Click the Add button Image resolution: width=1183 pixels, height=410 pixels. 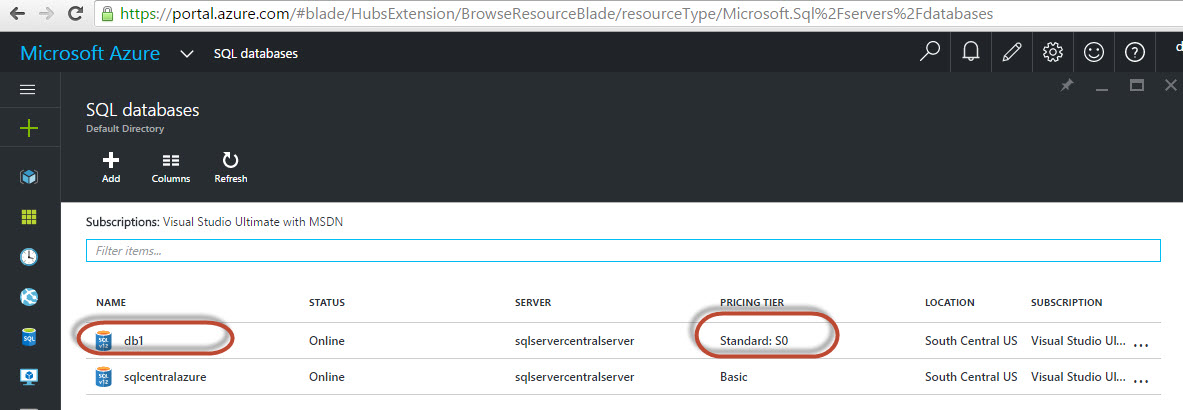pyautogui.click(x=111, y=166)
